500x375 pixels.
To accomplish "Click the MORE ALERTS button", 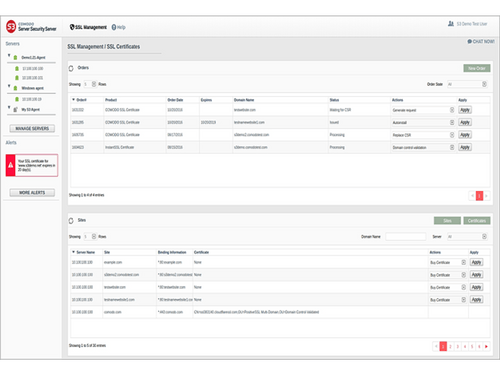I will point(32,193).
